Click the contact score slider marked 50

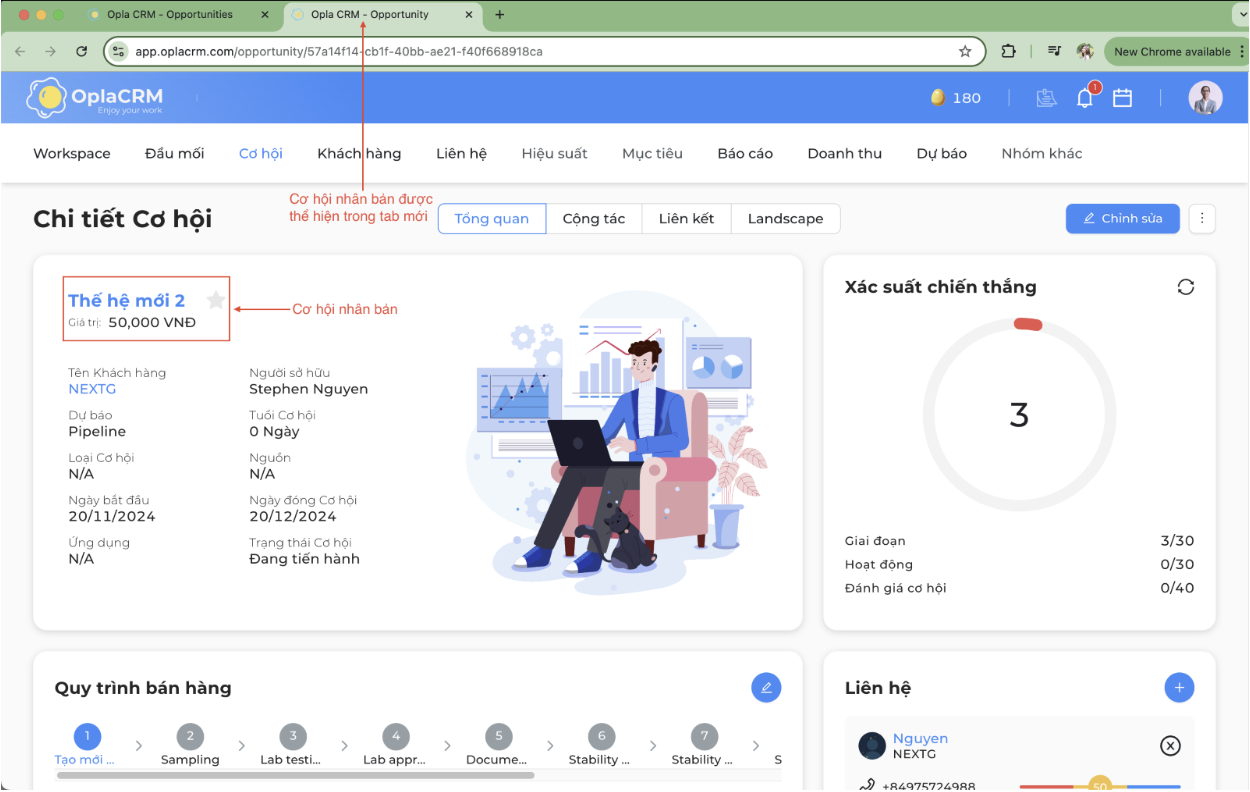(1100, 787)
